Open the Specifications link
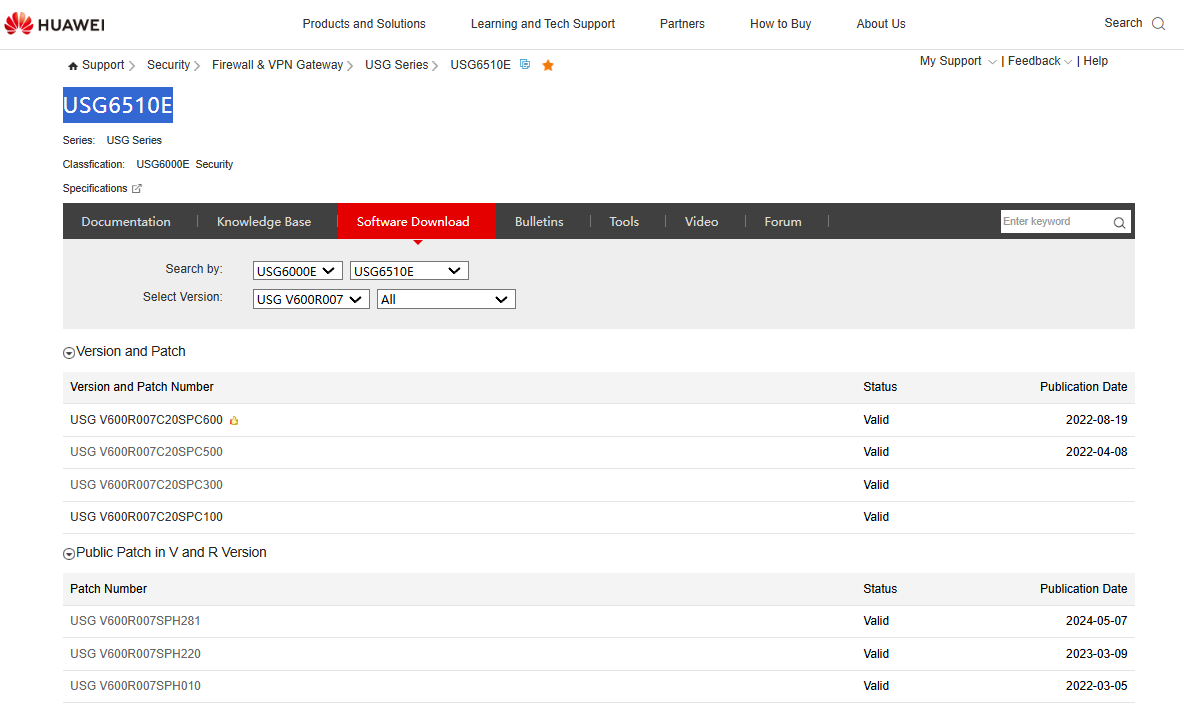Screen dimensions: 1184x718 click(95, 189)
